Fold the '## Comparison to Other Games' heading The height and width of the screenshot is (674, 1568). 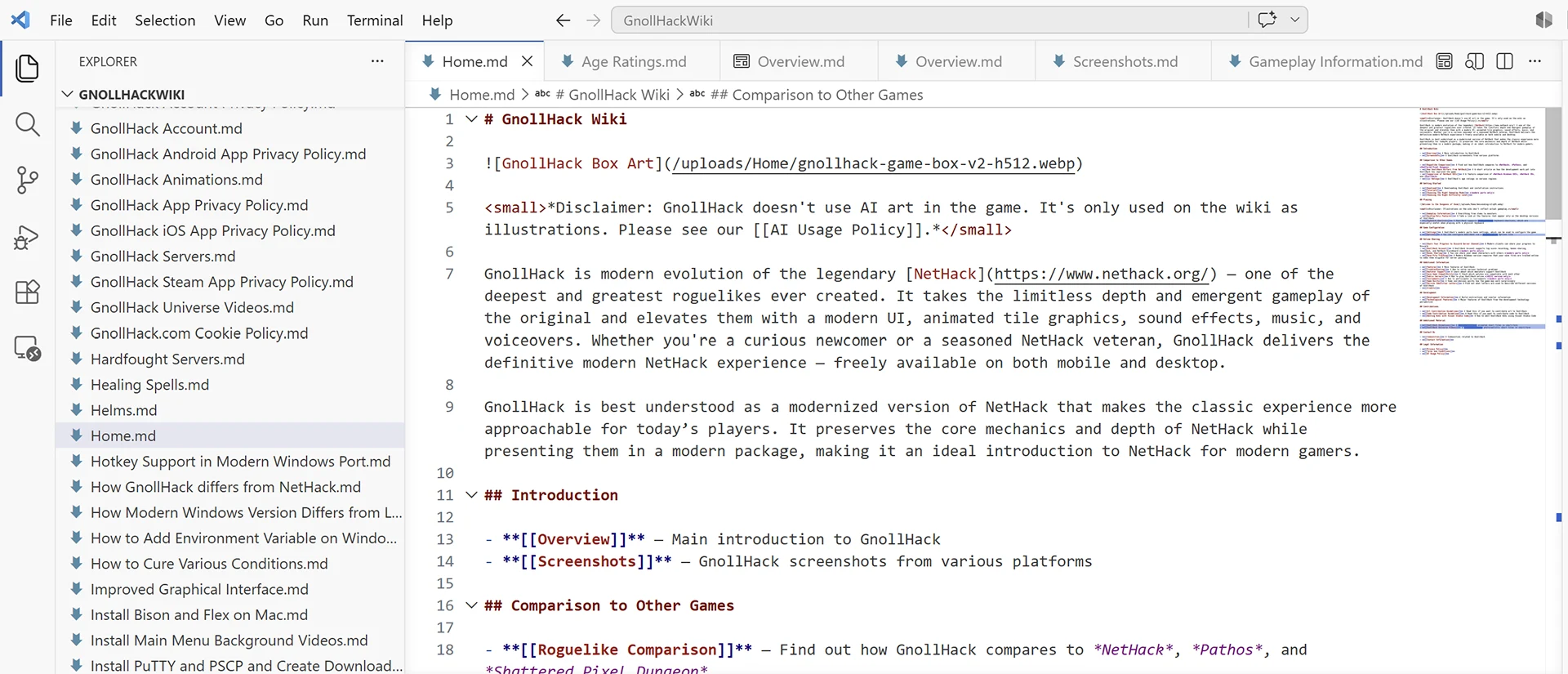coord(471,605)
